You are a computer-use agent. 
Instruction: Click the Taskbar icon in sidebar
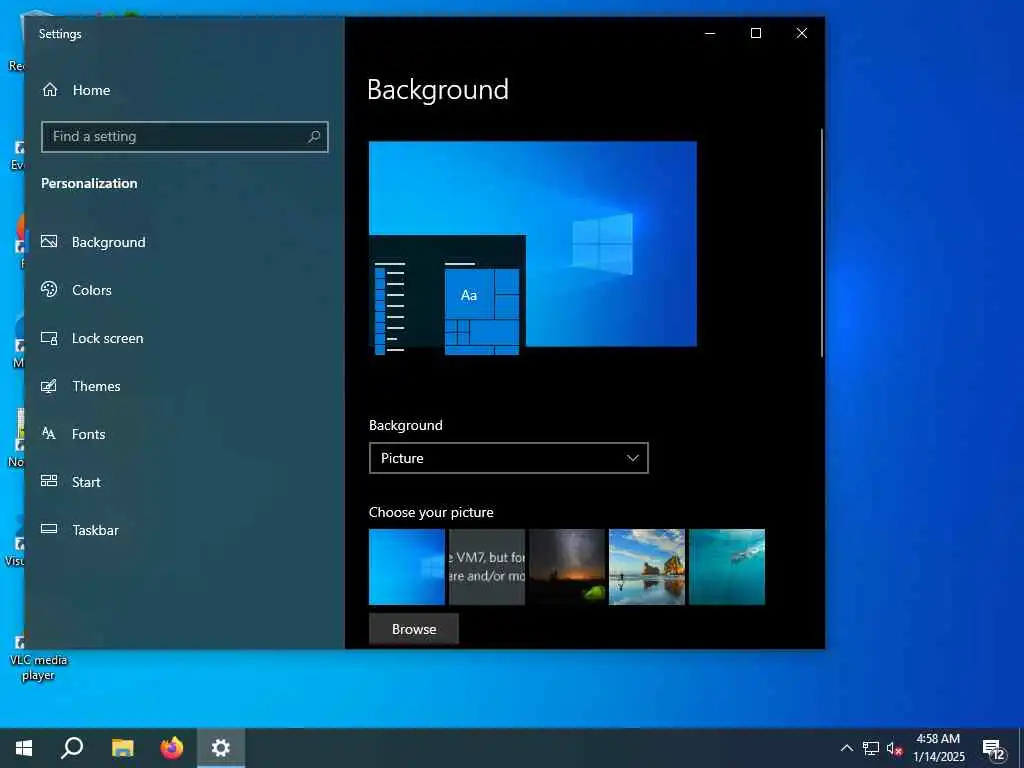click(49, 529)
